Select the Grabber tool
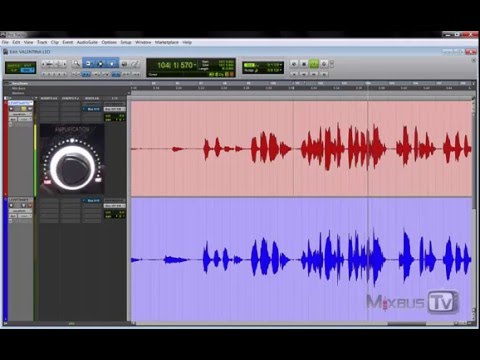480x360 pixels. (x=112, y=63)
